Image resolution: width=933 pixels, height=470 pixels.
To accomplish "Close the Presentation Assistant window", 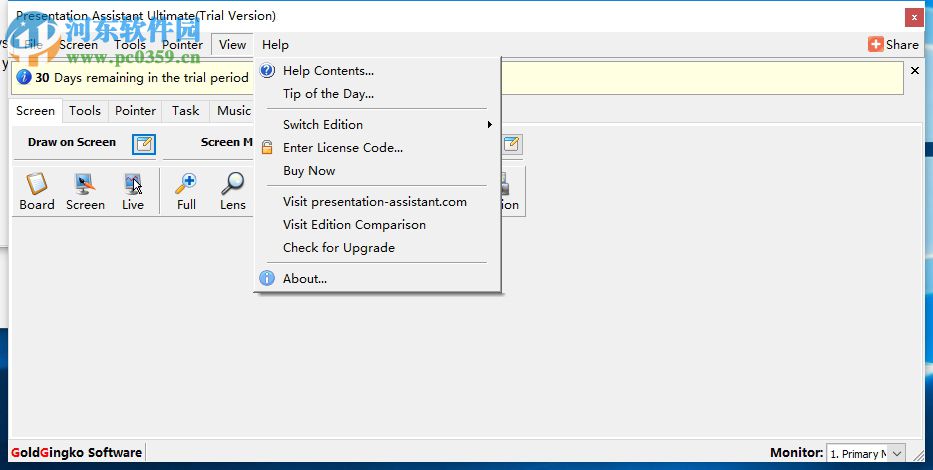I will [915, 18].
